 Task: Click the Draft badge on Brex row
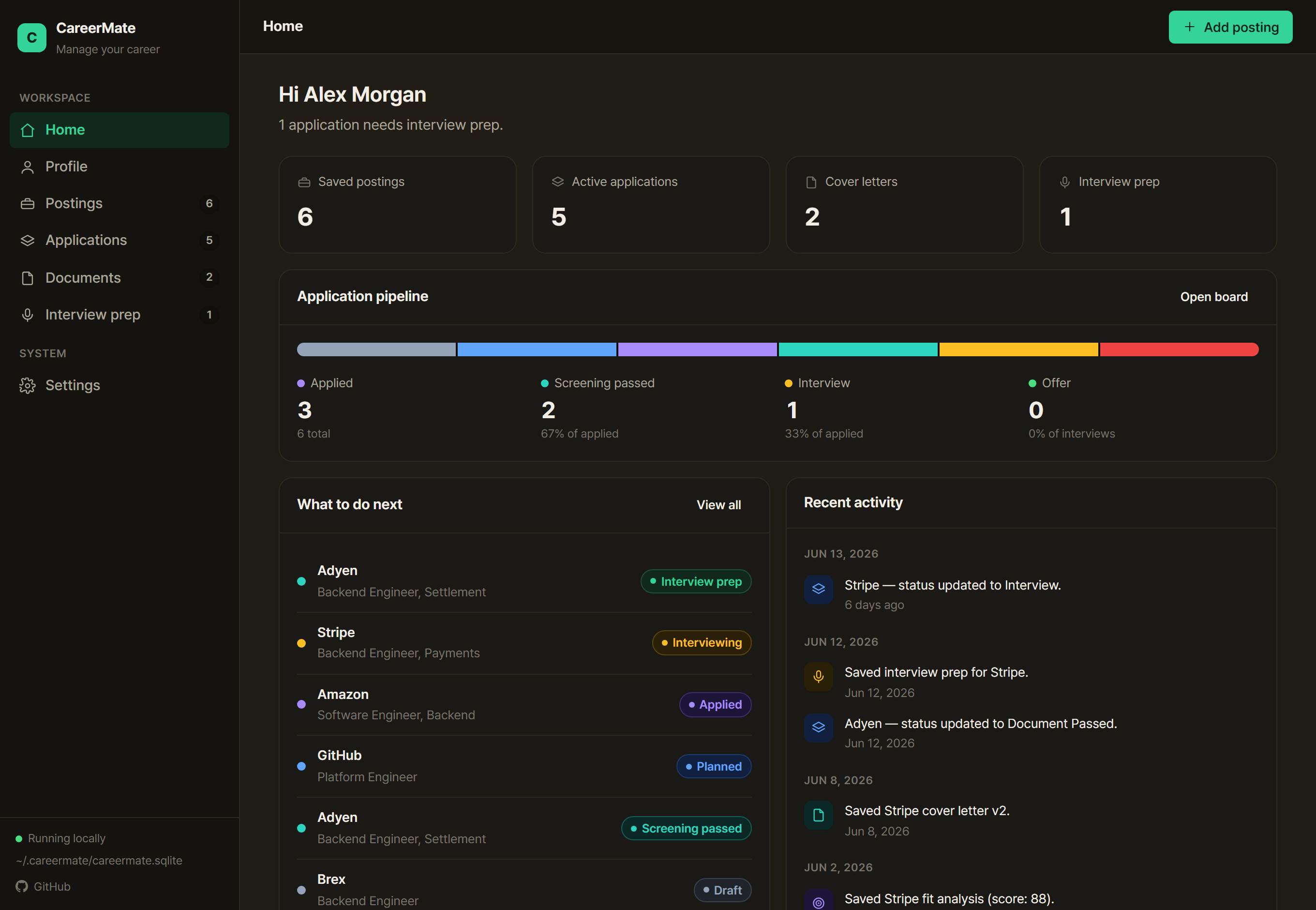(723, 890)
